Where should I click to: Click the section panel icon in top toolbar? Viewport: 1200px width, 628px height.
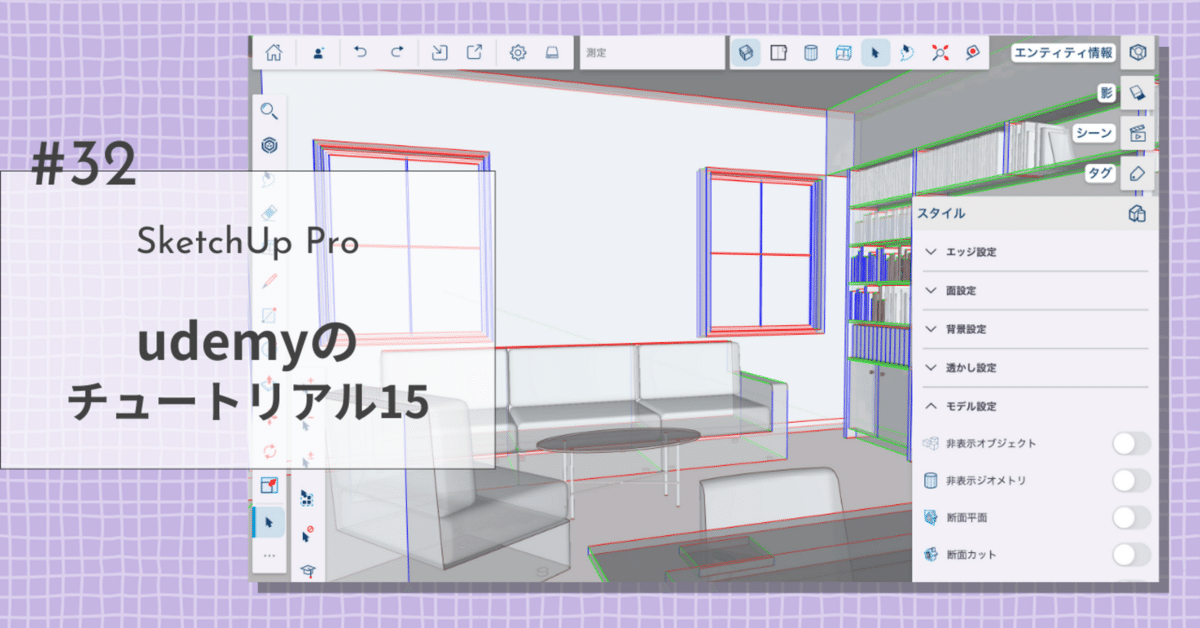coord(780,53)
